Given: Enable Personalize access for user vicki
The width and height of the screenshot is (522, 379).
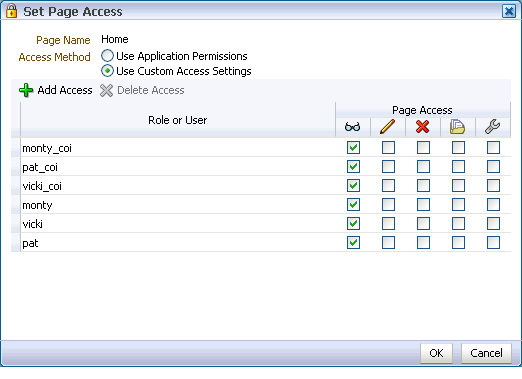Looking at the screenshot, I should [x=458, y=224].
